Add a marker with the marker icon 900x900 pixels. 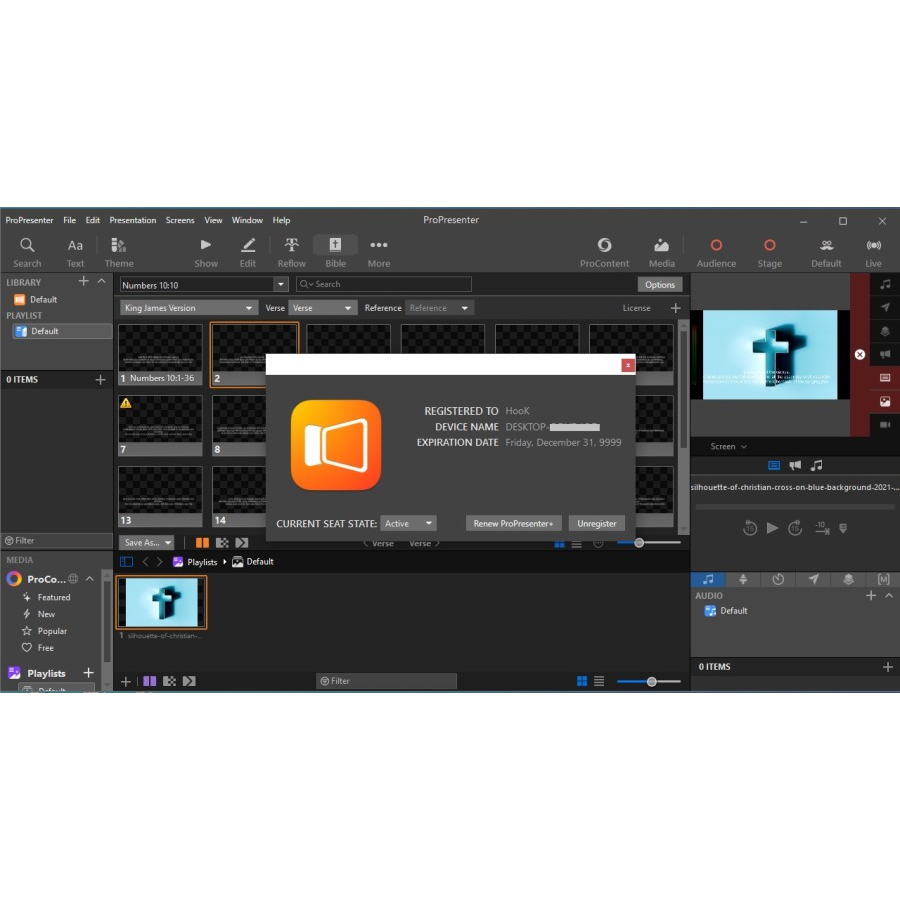point(843,528)
